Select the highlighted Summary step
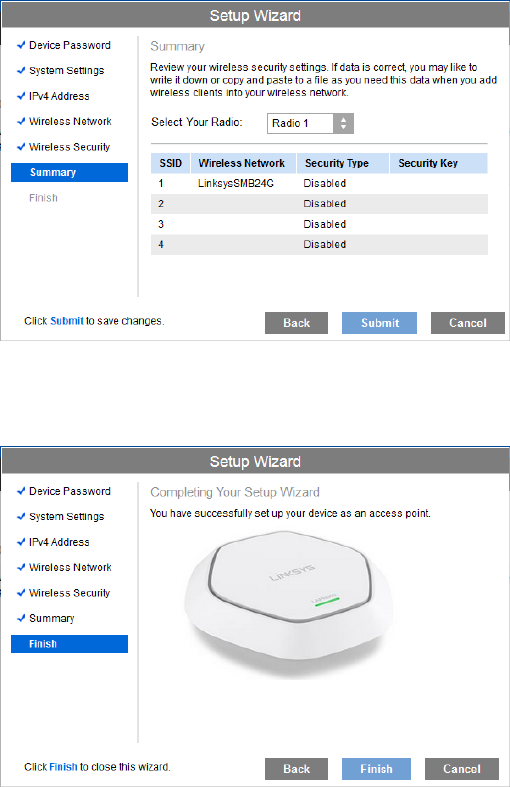 click(x=69, y=173)
